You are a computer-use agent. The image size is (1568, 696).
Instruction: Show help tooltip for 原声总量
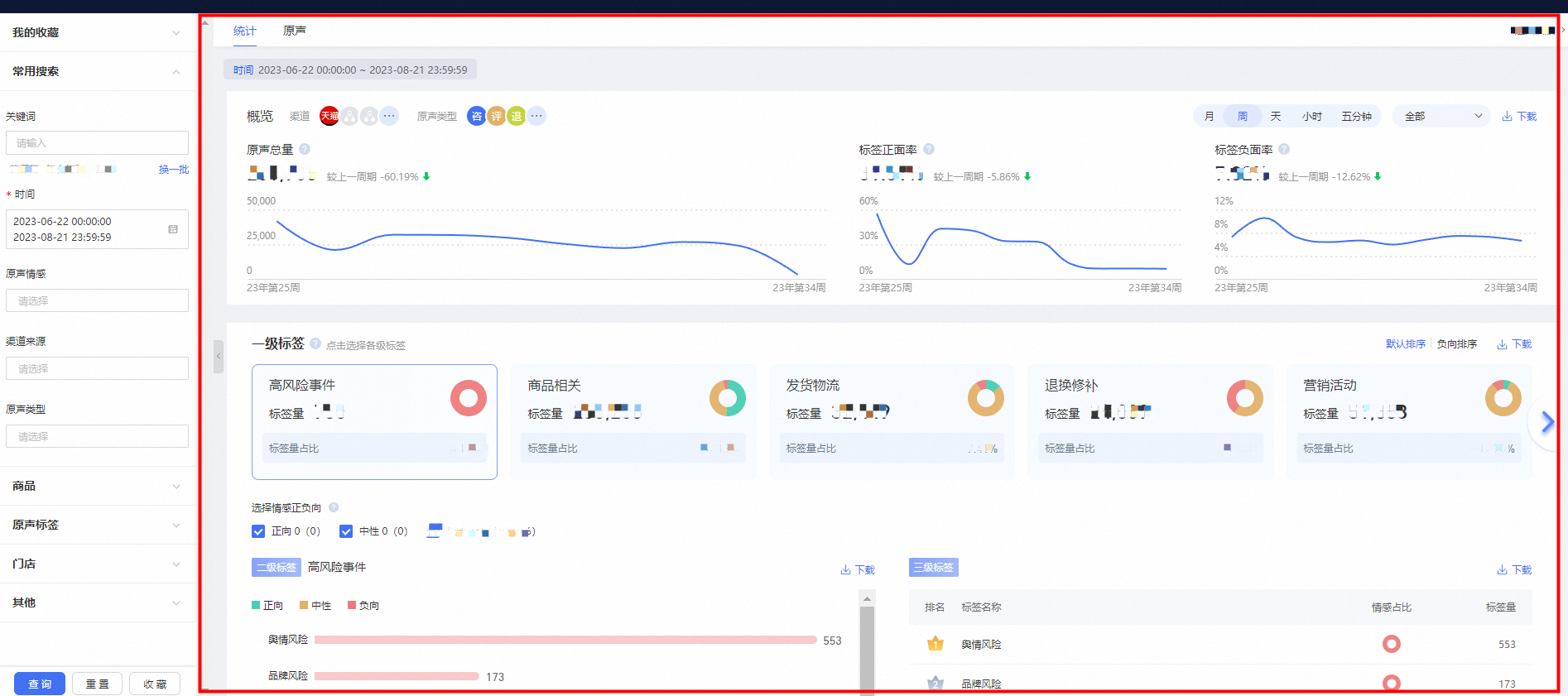click(x=305, y=150)
